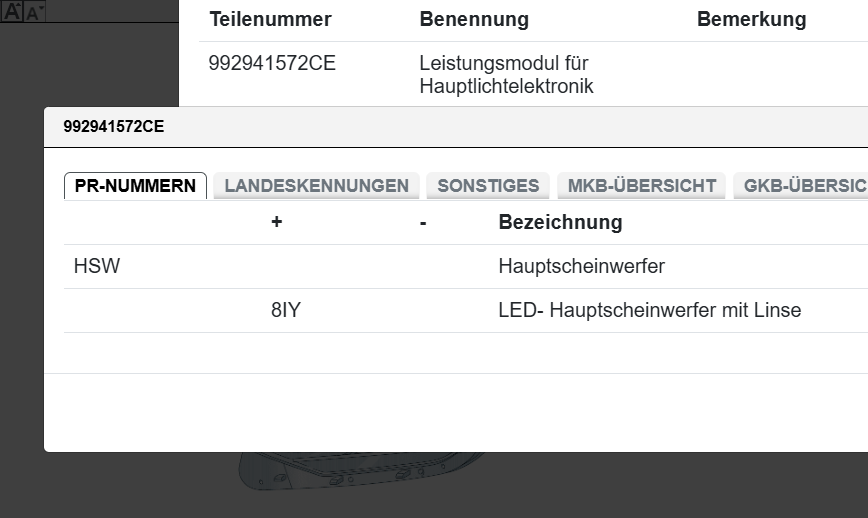The height and width of the screenshot is (518, 868).
Task: Click the minus column header
Action: 423,222
